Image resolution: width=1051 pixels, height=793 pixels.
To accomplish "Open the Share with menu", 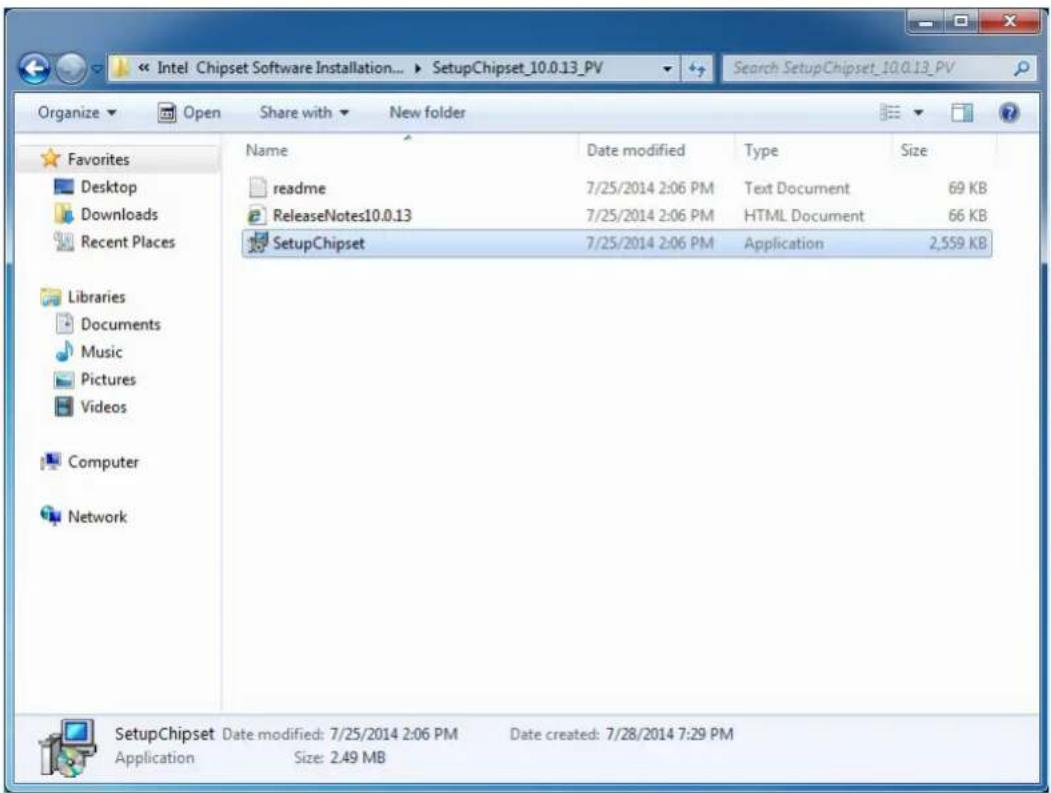I will [x=304, y=113].
